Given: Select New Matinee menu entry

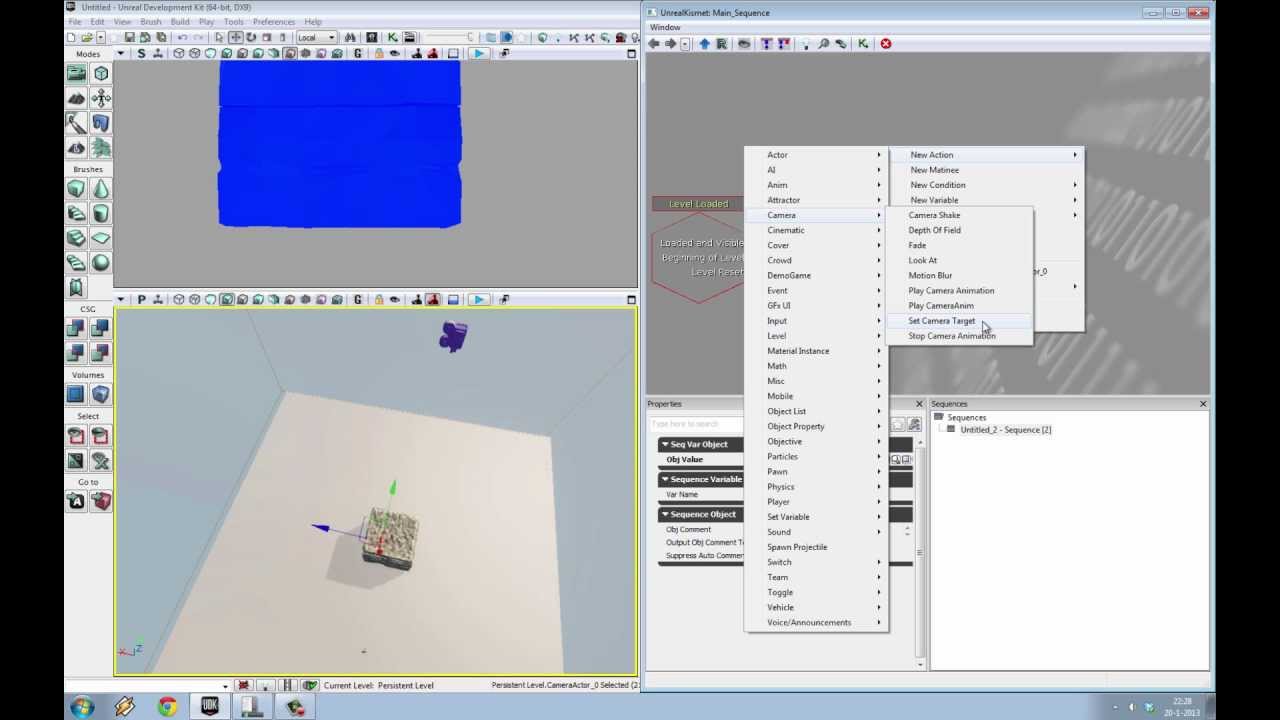Looking at the screenshot, I should click(x=935, y=170).
